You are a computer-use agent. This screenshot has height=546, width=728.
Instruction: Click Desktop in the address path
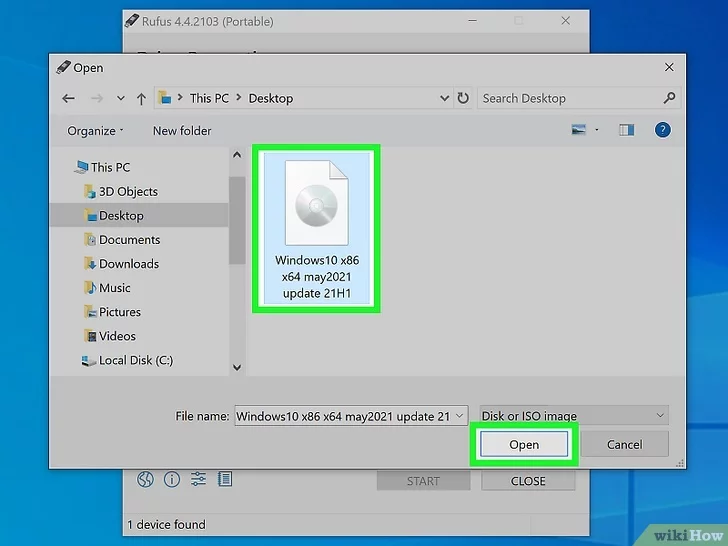pos(271,98)
